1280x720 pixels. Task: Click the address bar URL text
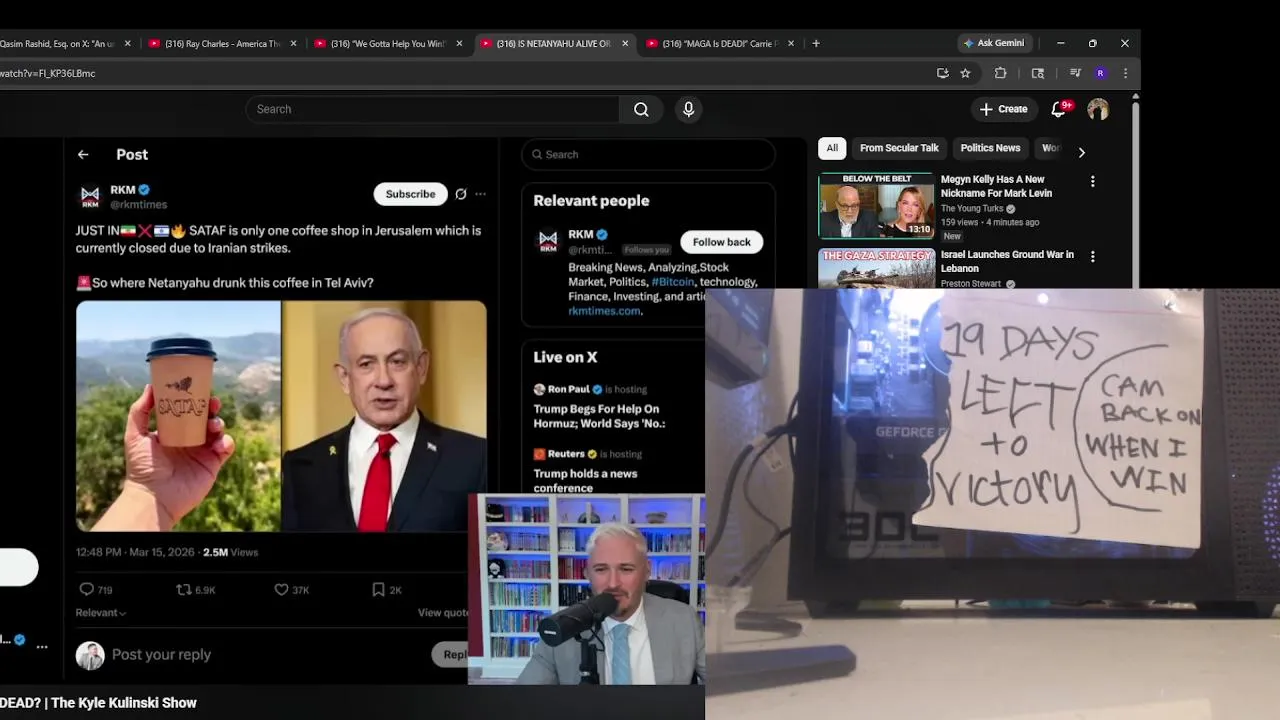[x=48, y=73]
